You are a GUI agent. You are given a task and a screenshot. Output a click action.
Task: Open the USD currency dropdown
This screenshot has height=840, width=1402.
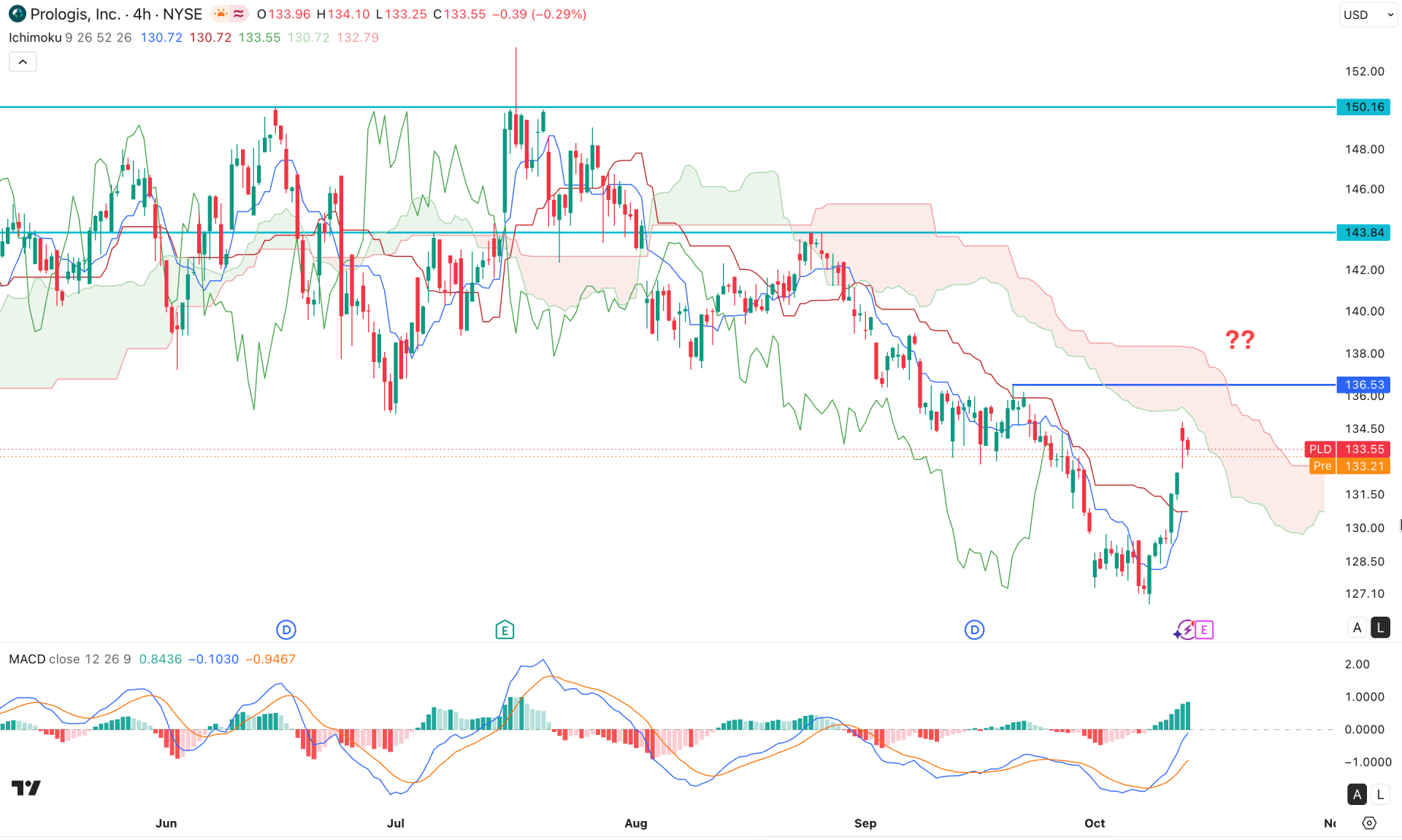(x=1368, y=15)
